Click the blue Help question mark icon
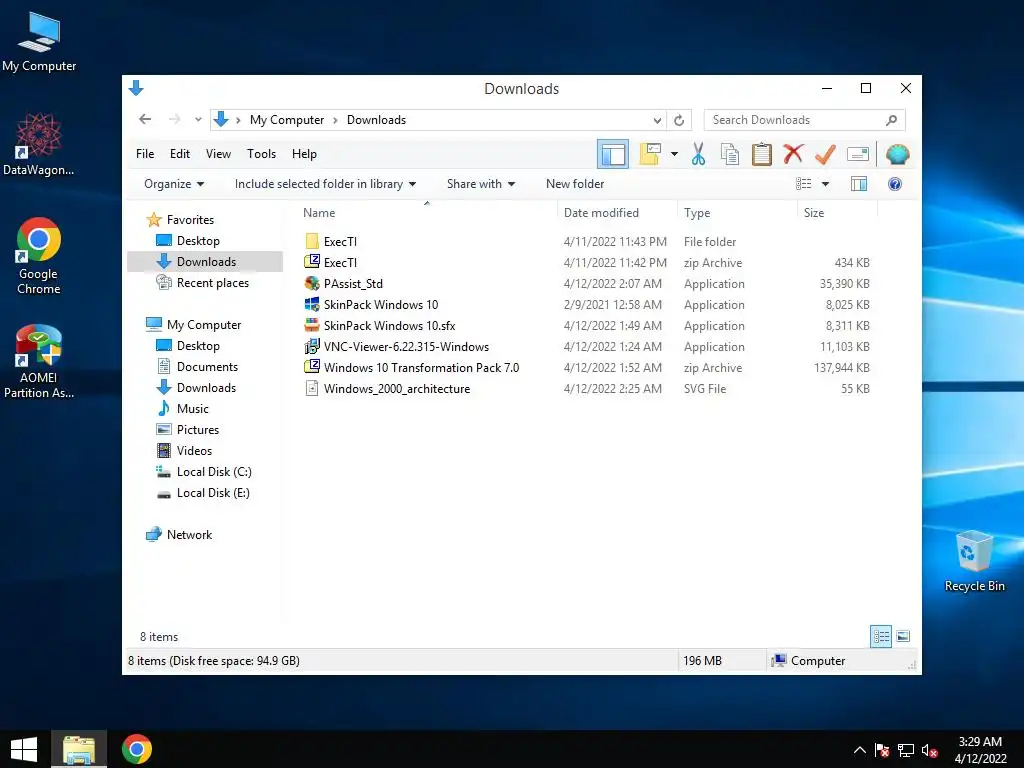Image resolution: width=1024 pixels, height=768 pixels. (x=895, y=184)
